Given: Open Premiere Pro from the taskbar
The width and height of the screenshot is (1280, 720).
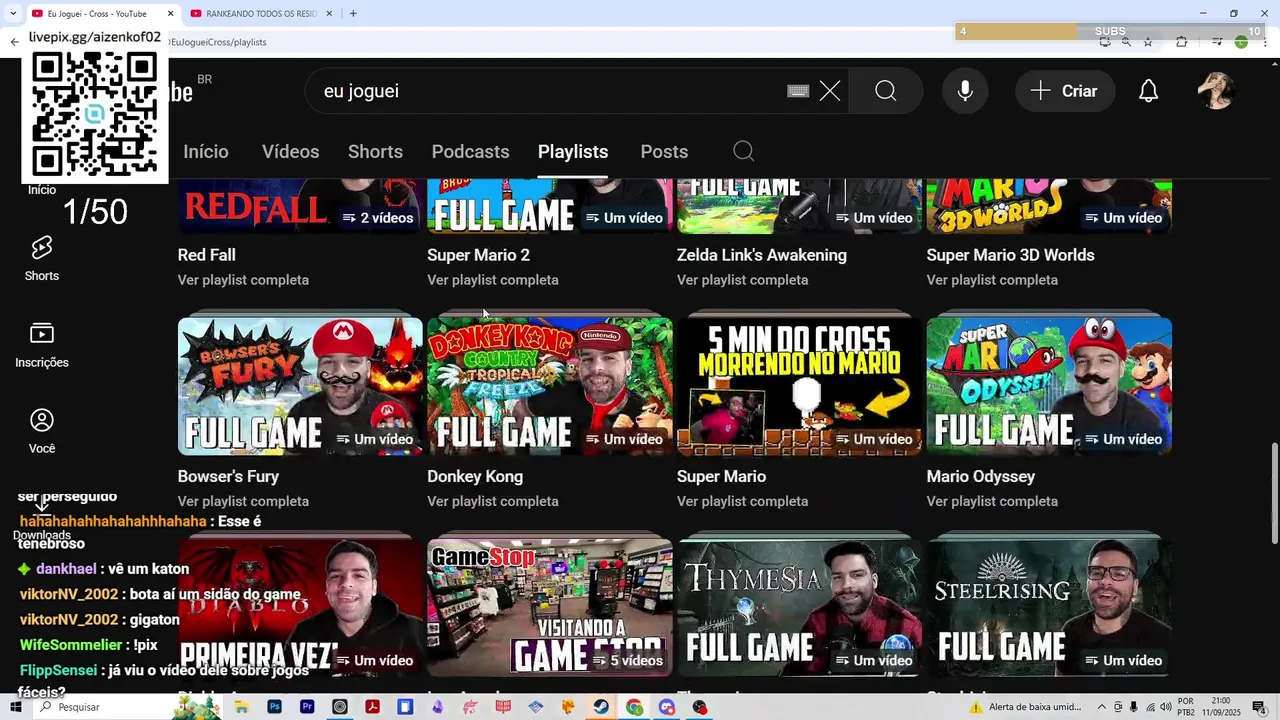Looking at the screenshot, I should tap(307, 707).
